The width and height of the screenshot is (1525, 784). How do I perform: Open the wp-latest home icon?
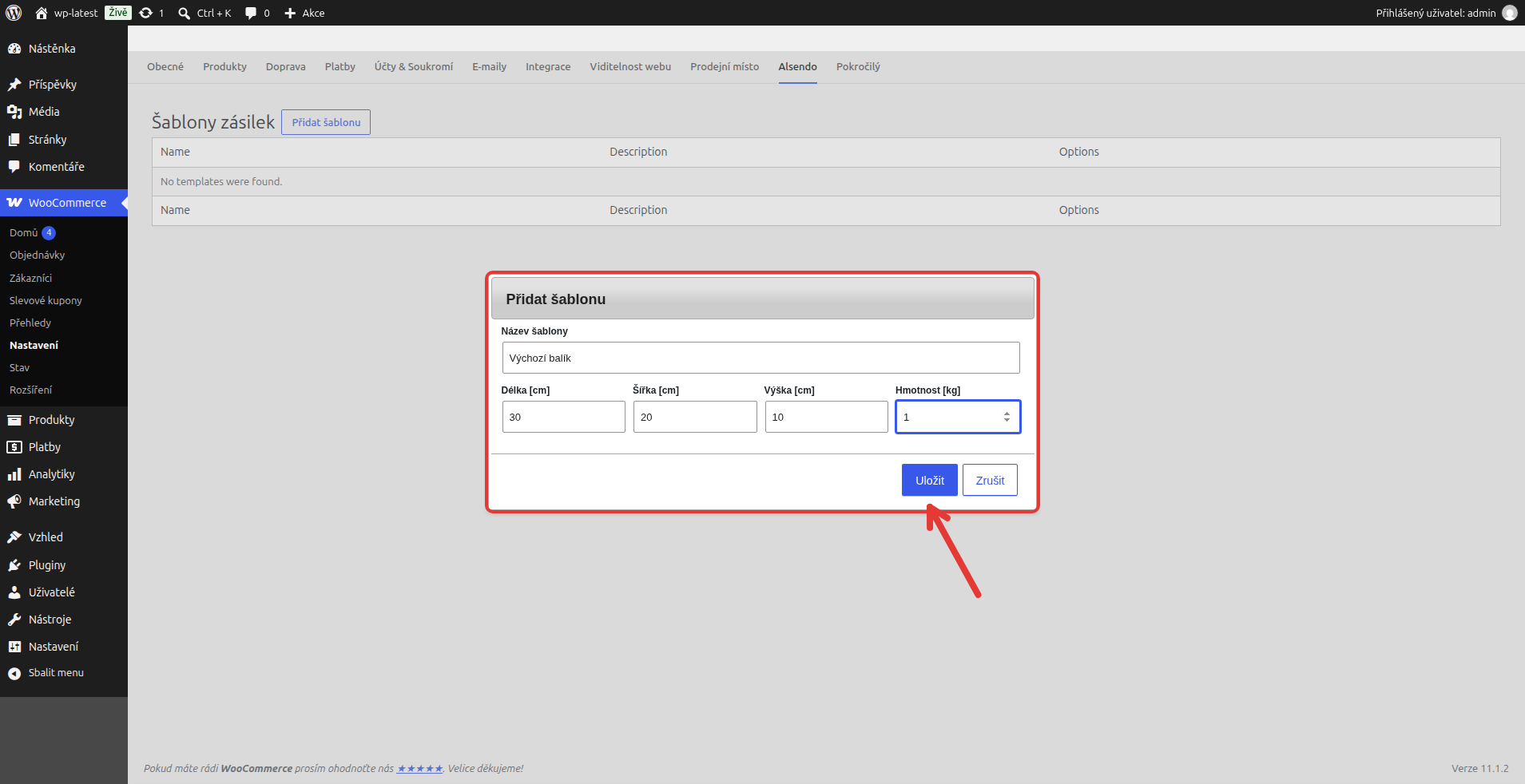pos(42,13)
